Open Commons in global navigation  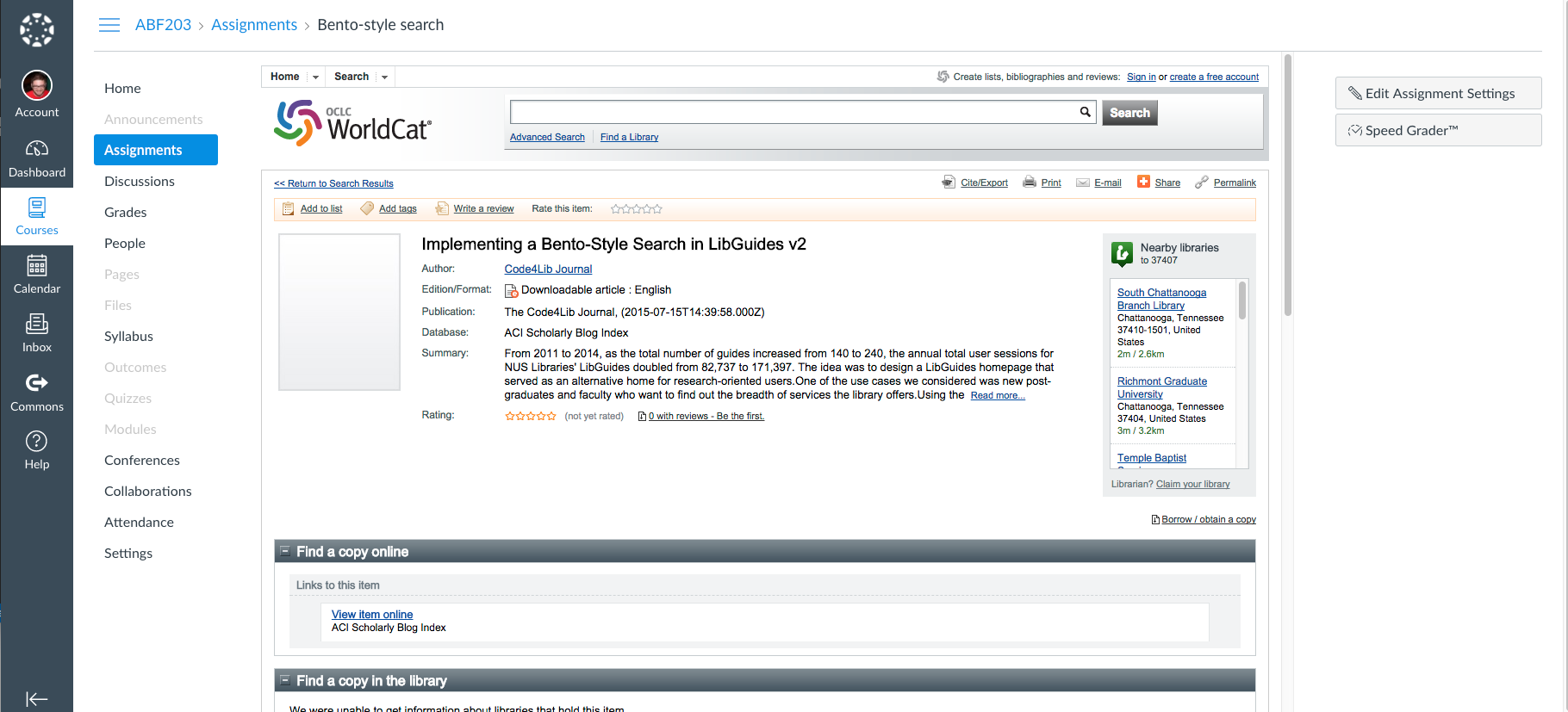point(37,393)
